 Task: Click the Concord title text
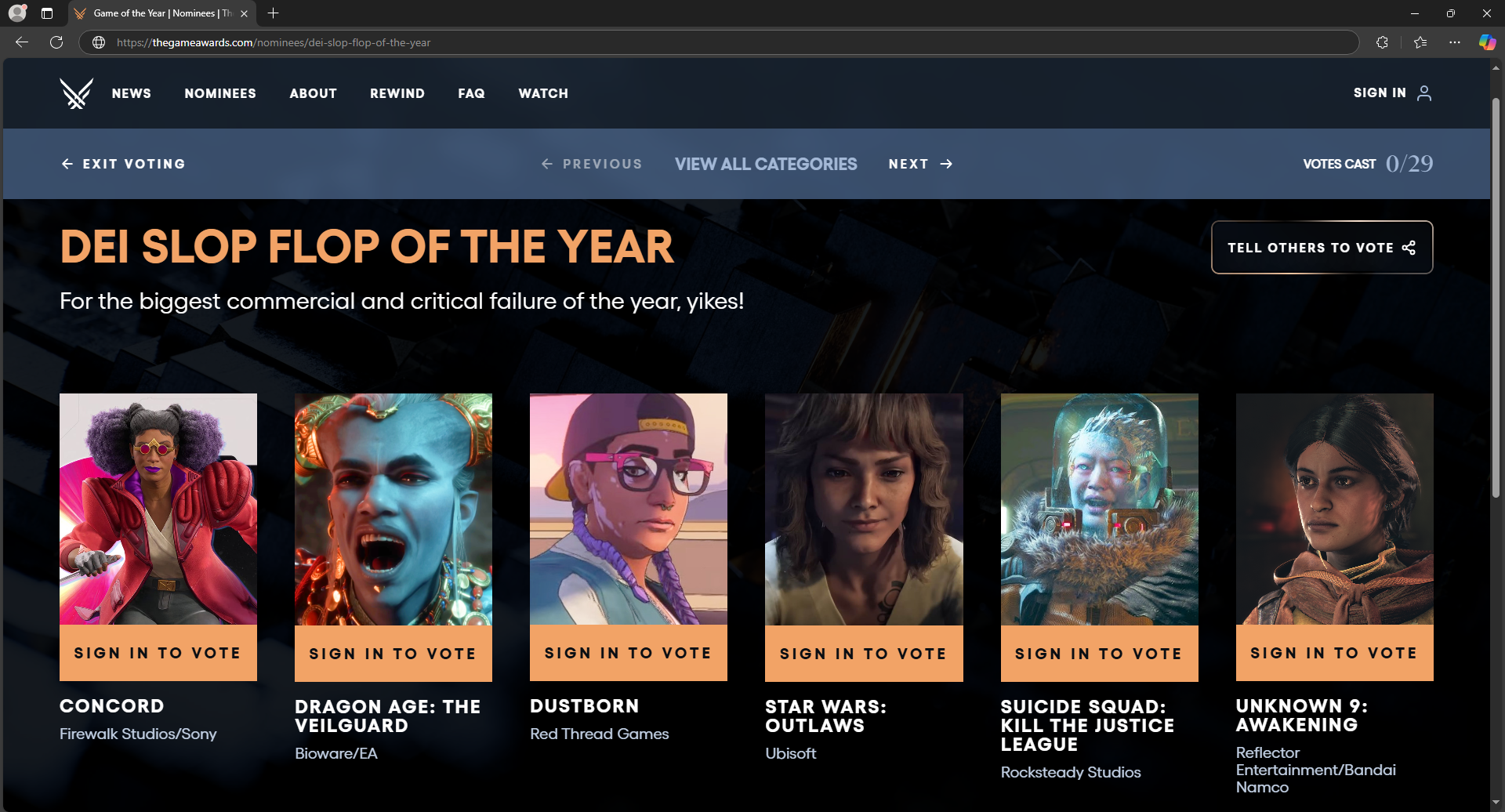(112, 706)
